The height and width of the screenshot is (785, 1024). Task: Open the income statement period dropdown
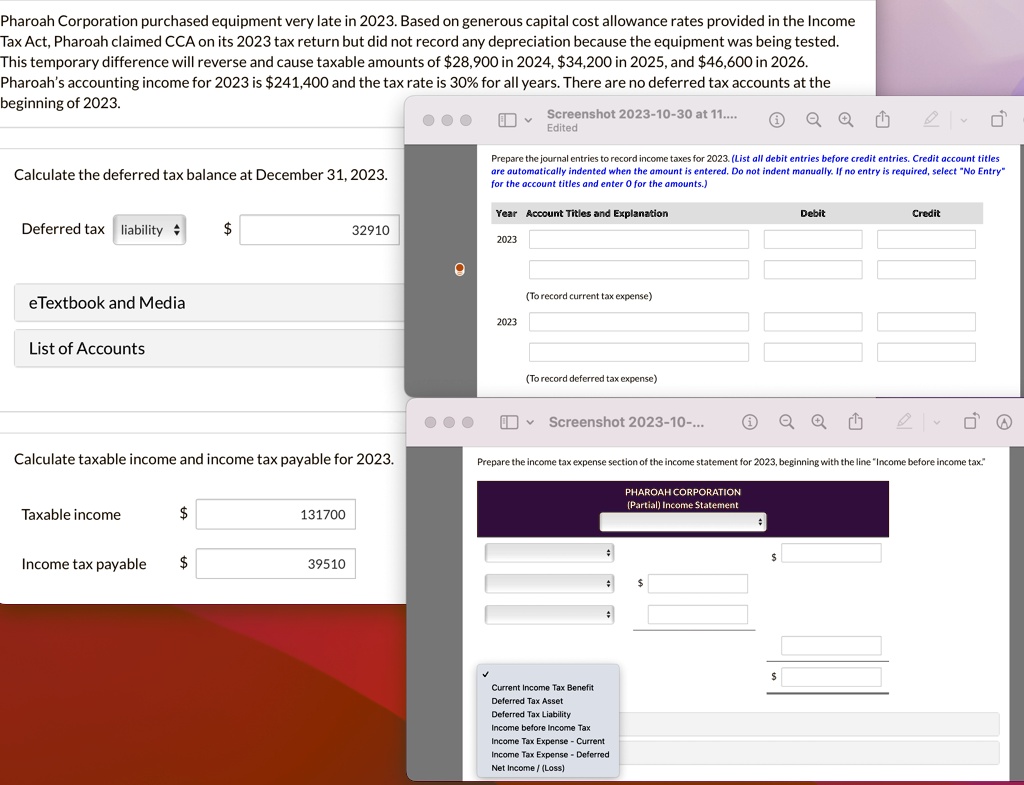point(683,522)
